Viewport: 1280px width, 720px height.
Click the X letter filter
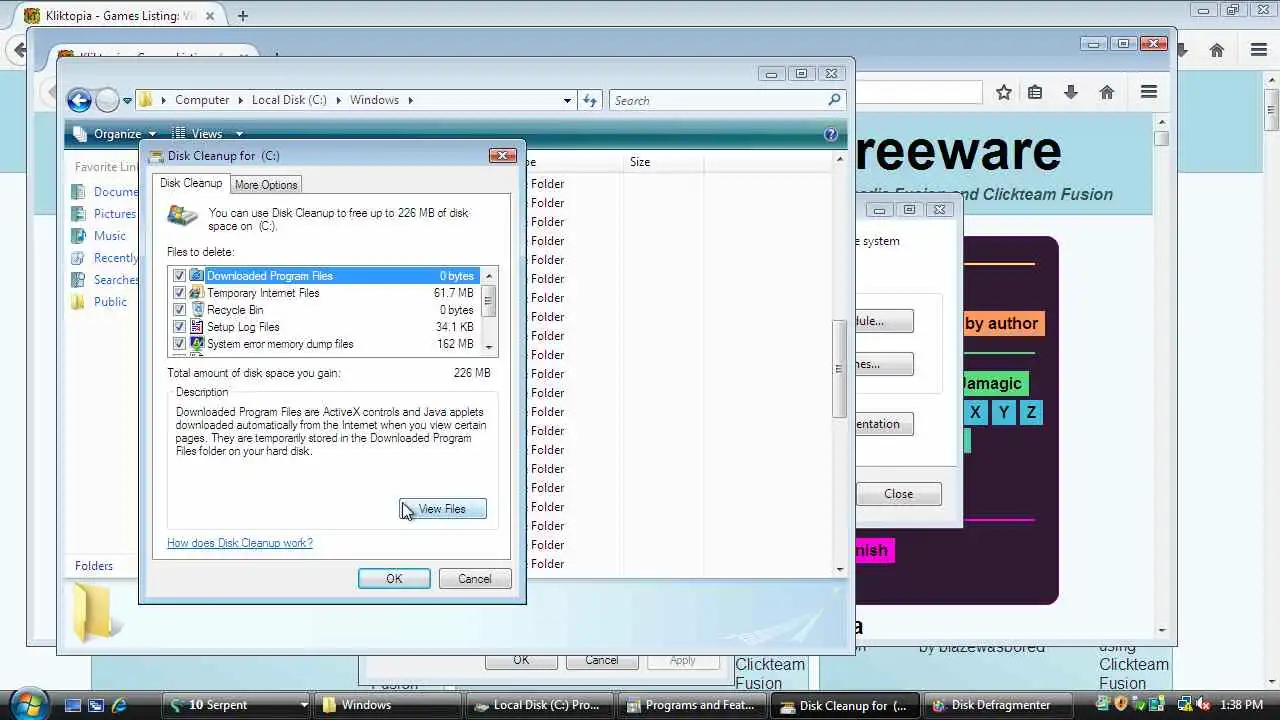coord(976,412)
